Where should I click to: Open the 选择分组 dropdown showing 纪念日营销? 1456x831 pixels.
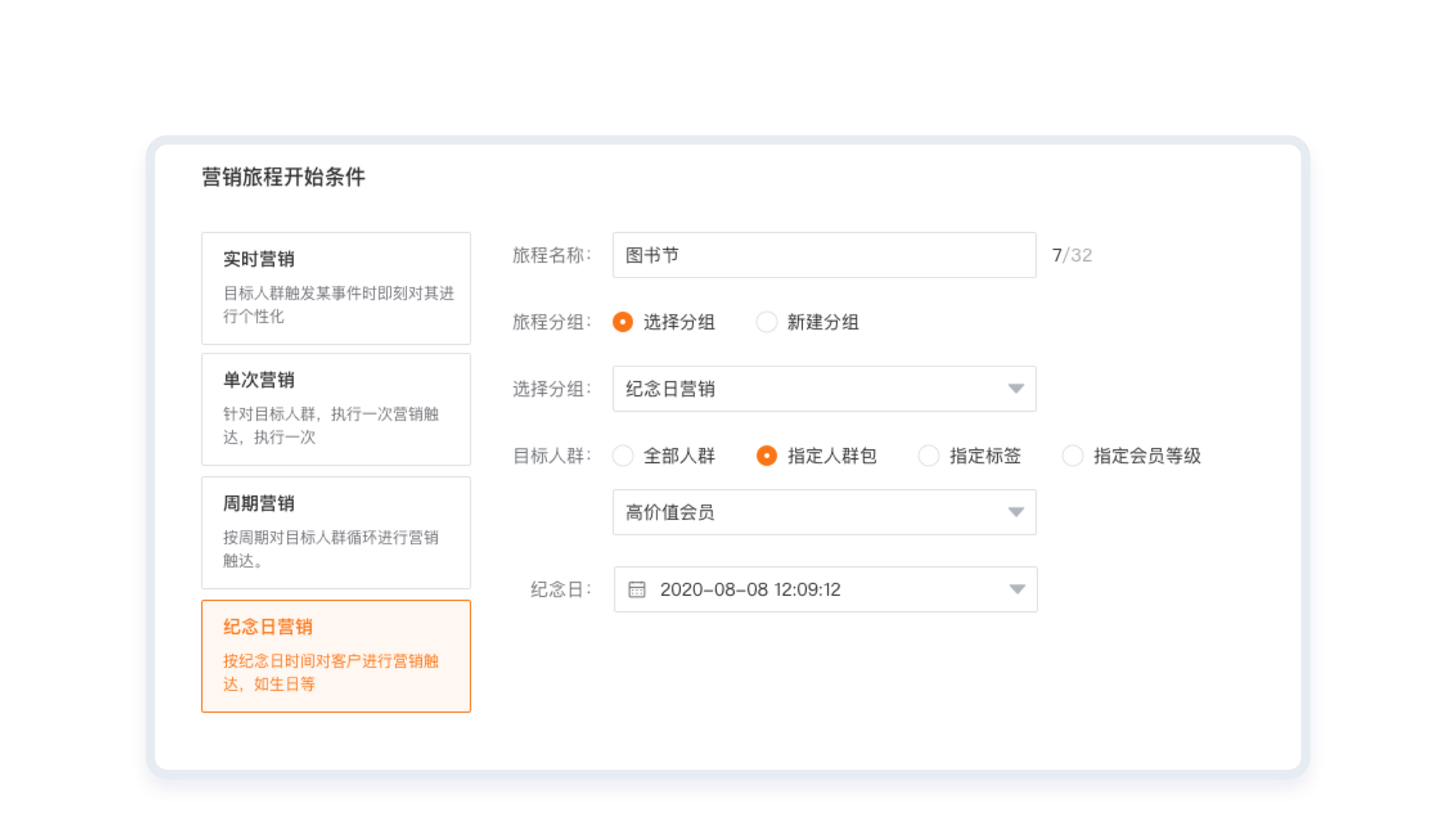(x=824, y=389)
